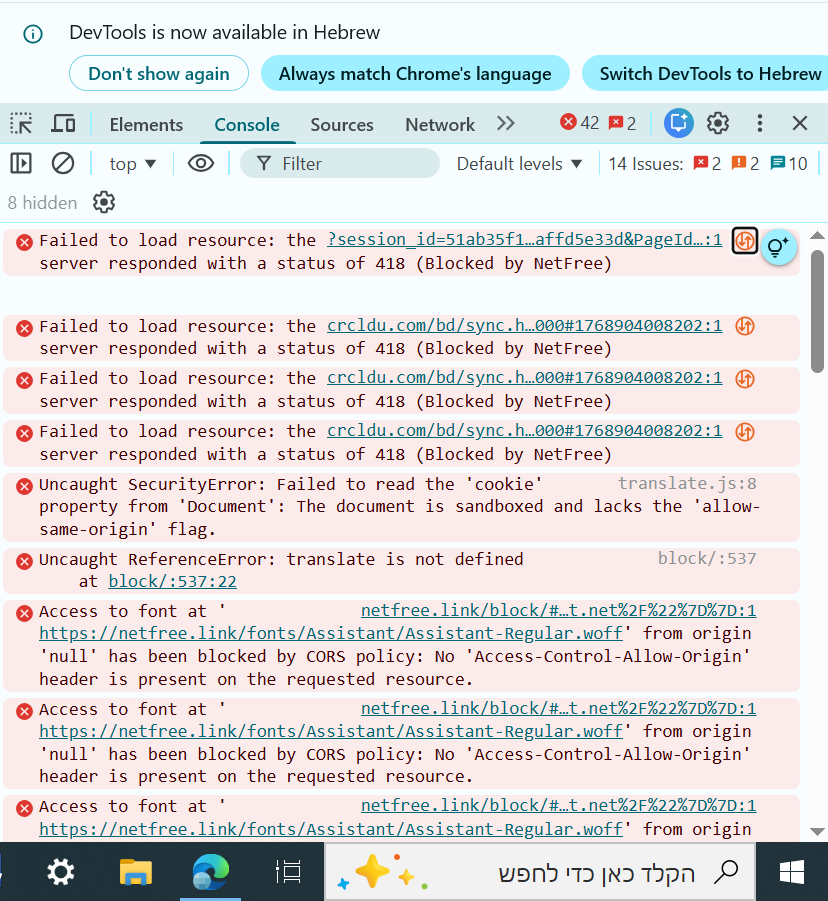The height and width of the screenshot is (901, 828).
Task: Show the console sidebar panel
Action: 21,163
